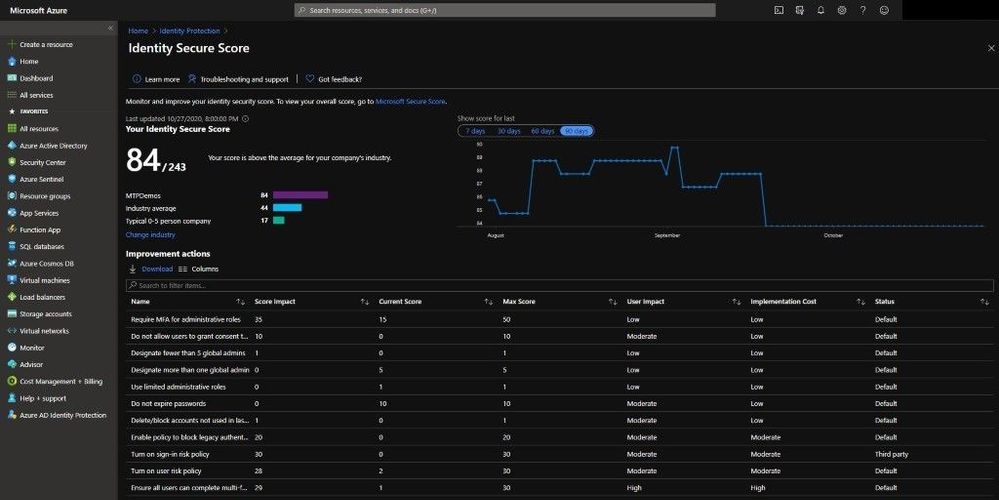Viewport: 999px width, 500px height.
Task: Open Columns chooser
Action: 199,269
